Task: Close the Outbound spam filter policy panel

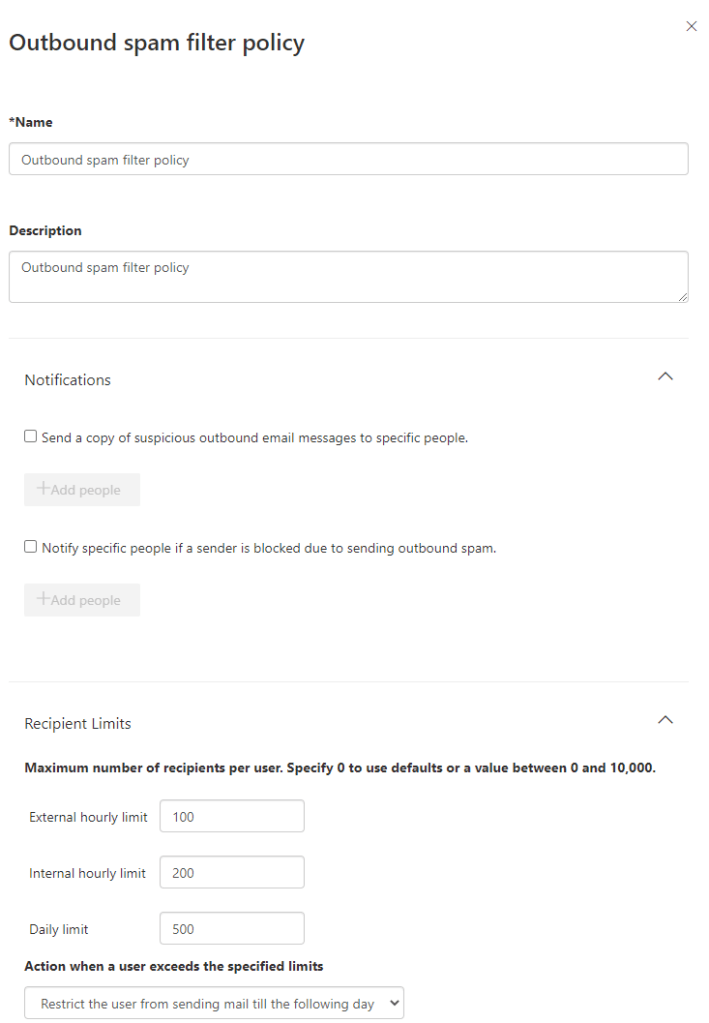Action: (x=691, y=27)
